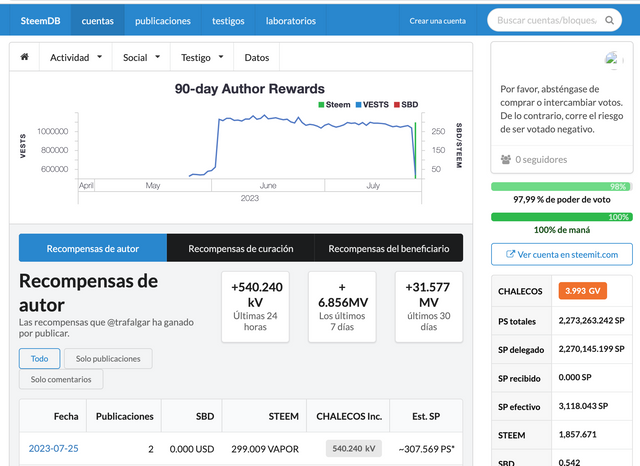The image size is (640, 466).
Task: Click the Últimas 24 horas stat card
Action: [x=256, y=307]
